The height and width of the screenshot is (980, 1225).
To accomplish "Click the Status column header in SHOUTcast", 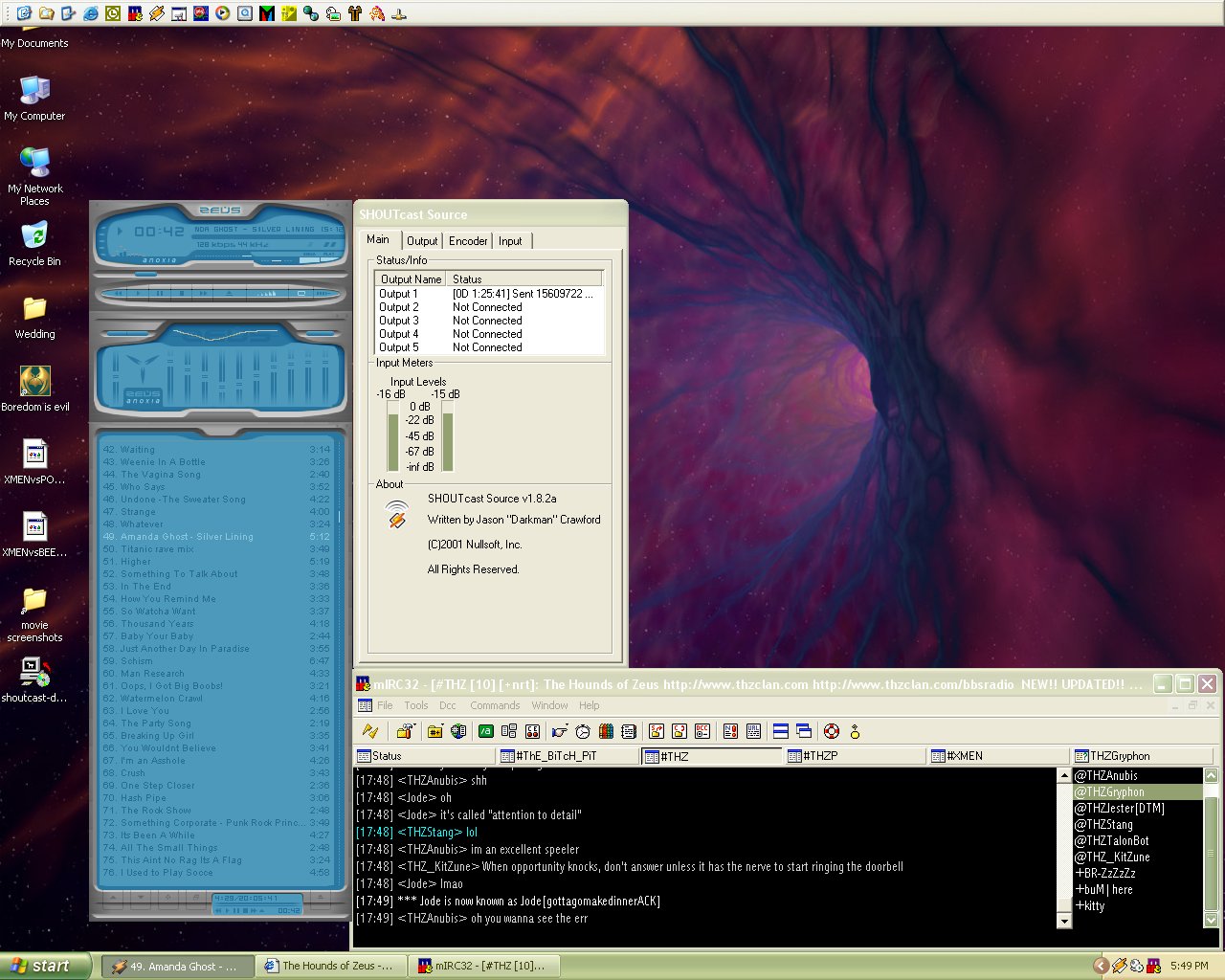I will pyautogui.click(x=523, y=279).
